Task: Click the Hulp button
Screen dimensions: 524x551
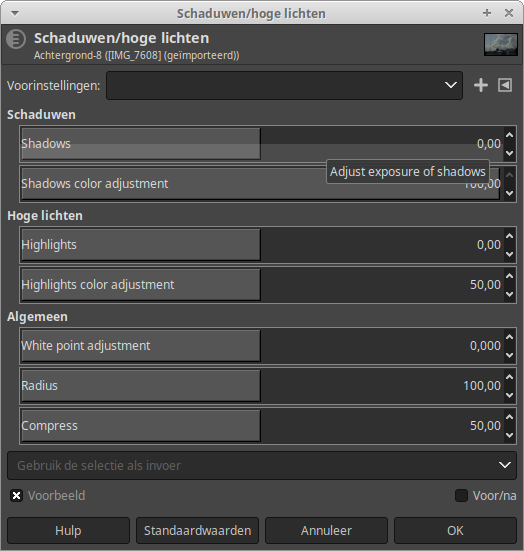Action: 69,531
